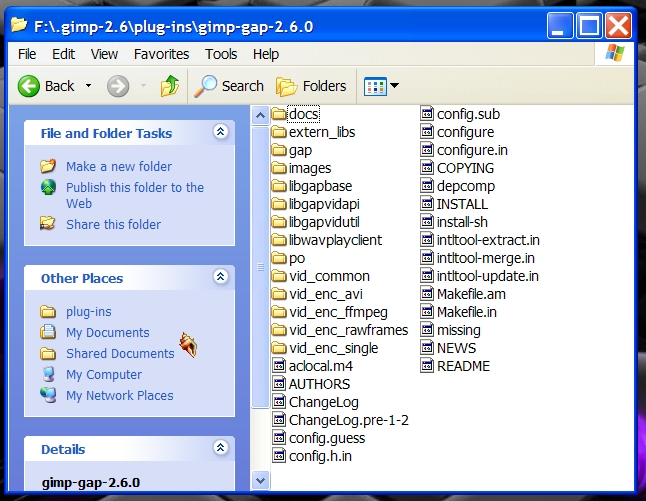
Task: Open My Network Places link
Action: [x=119, y=396]
